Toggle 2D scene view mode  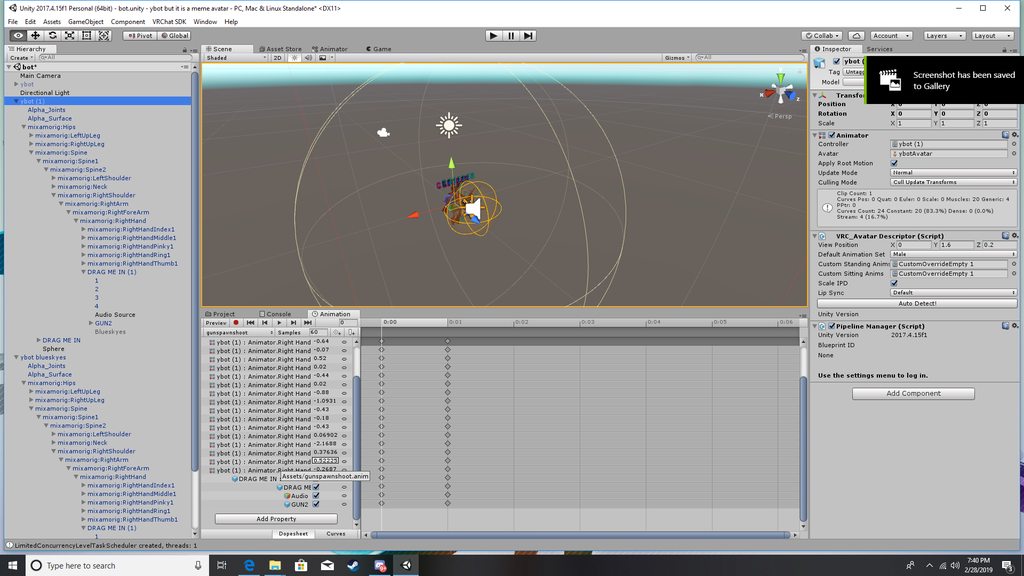click(278, 57)
